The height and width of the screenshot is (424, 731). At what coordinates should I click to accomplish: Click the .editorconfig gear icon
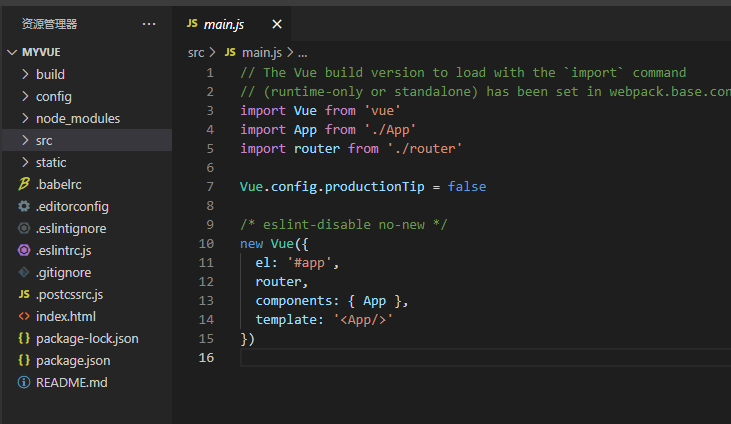(24, 206)
